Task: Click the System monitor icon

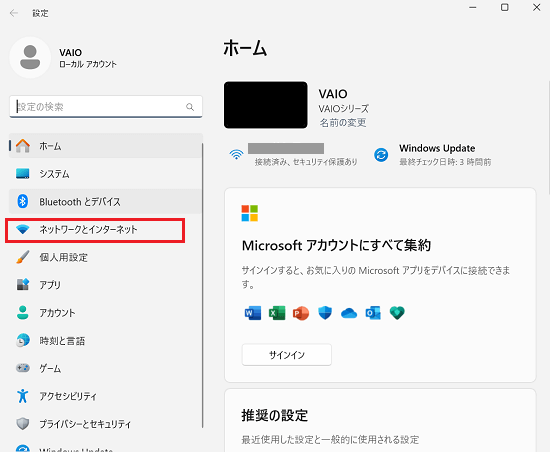Action: click(x=23, y=174)
